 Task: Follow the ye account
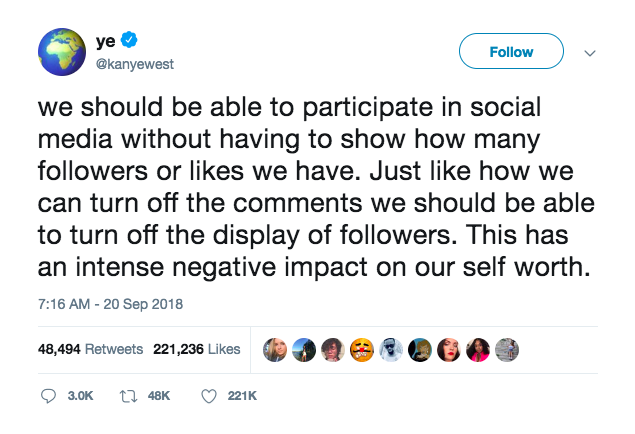511,51
